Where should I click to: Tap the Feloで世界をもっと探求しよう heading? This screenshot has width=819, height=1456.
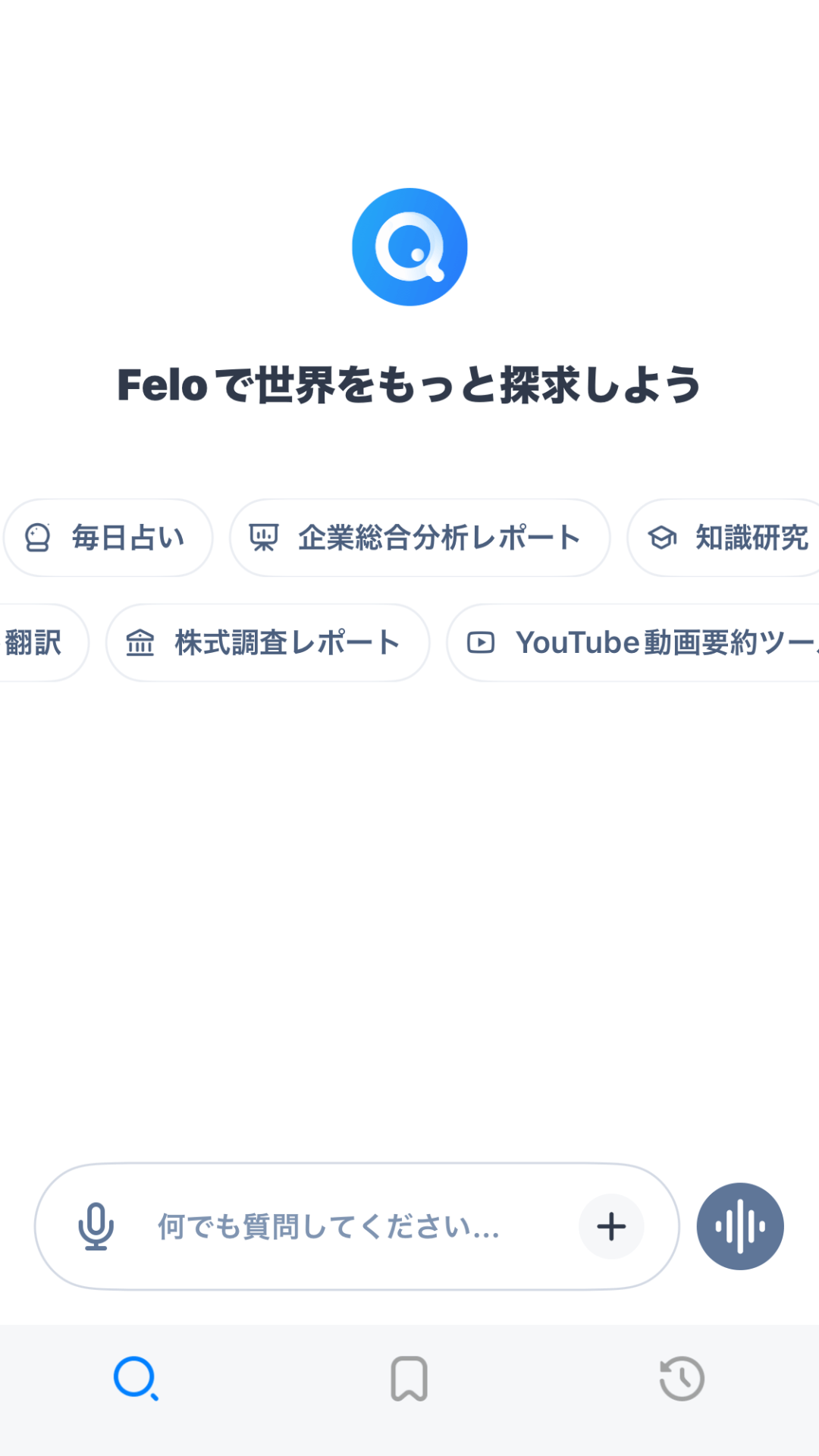pyautogui.click(x=409, y=384)
